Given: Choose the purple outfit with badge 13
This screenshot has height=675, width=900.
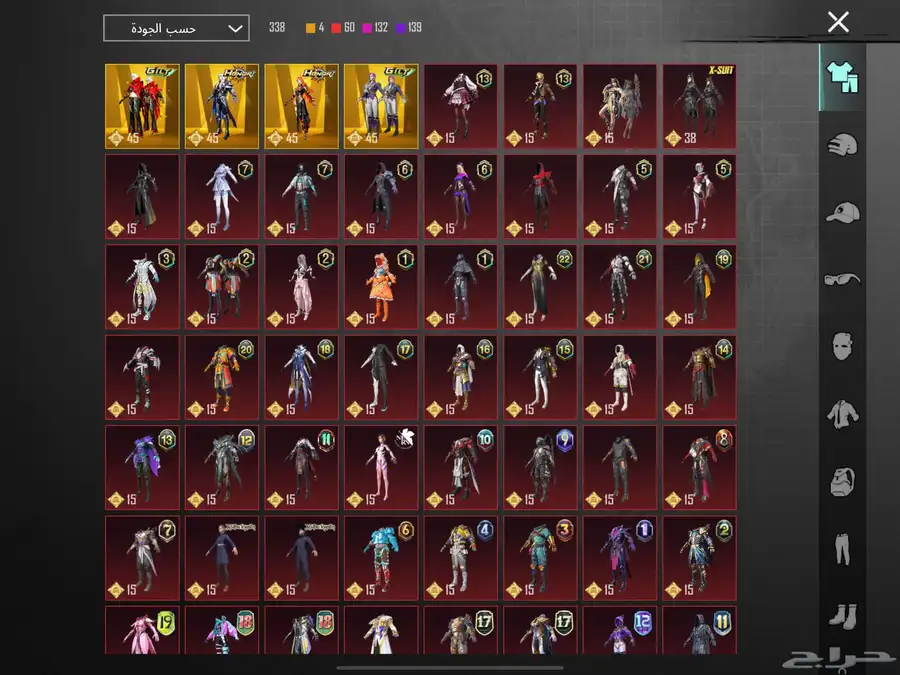Looking at the screenshot, I should click(142, 468).
